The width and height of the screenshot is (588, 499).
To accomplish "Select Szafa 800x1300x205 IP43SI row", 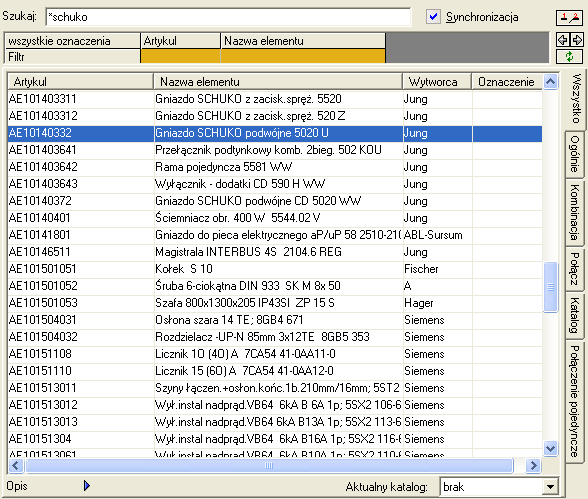I will [x=275, y=303].
